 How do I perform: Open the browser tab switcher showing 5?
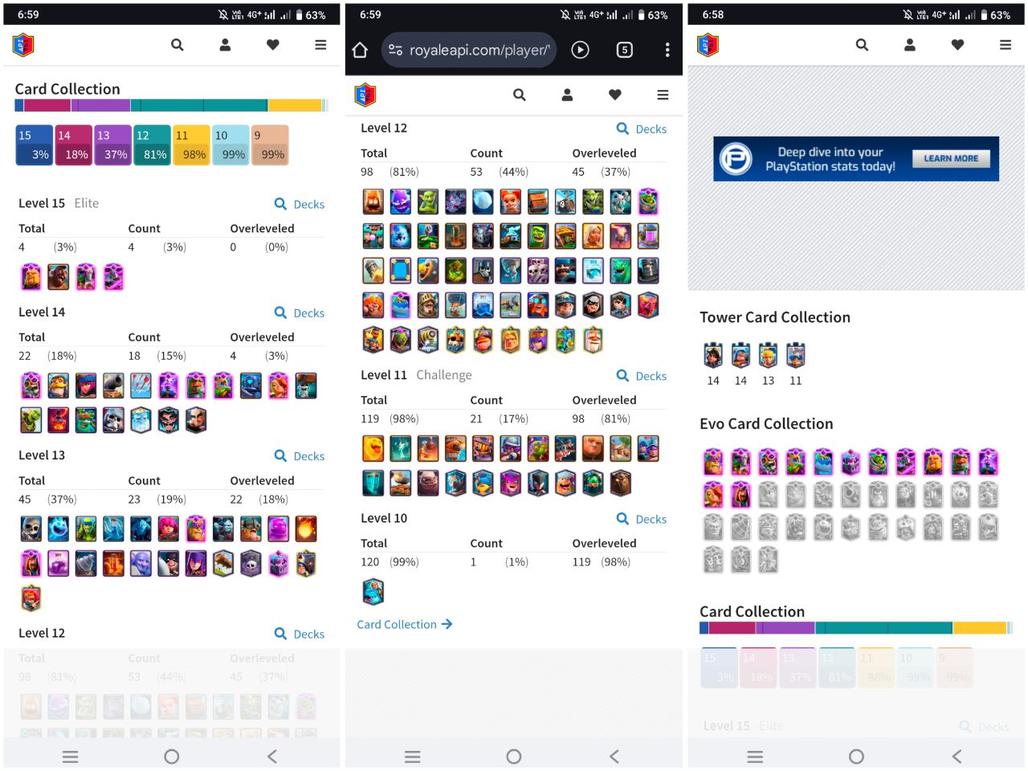[x=625, y=50]
